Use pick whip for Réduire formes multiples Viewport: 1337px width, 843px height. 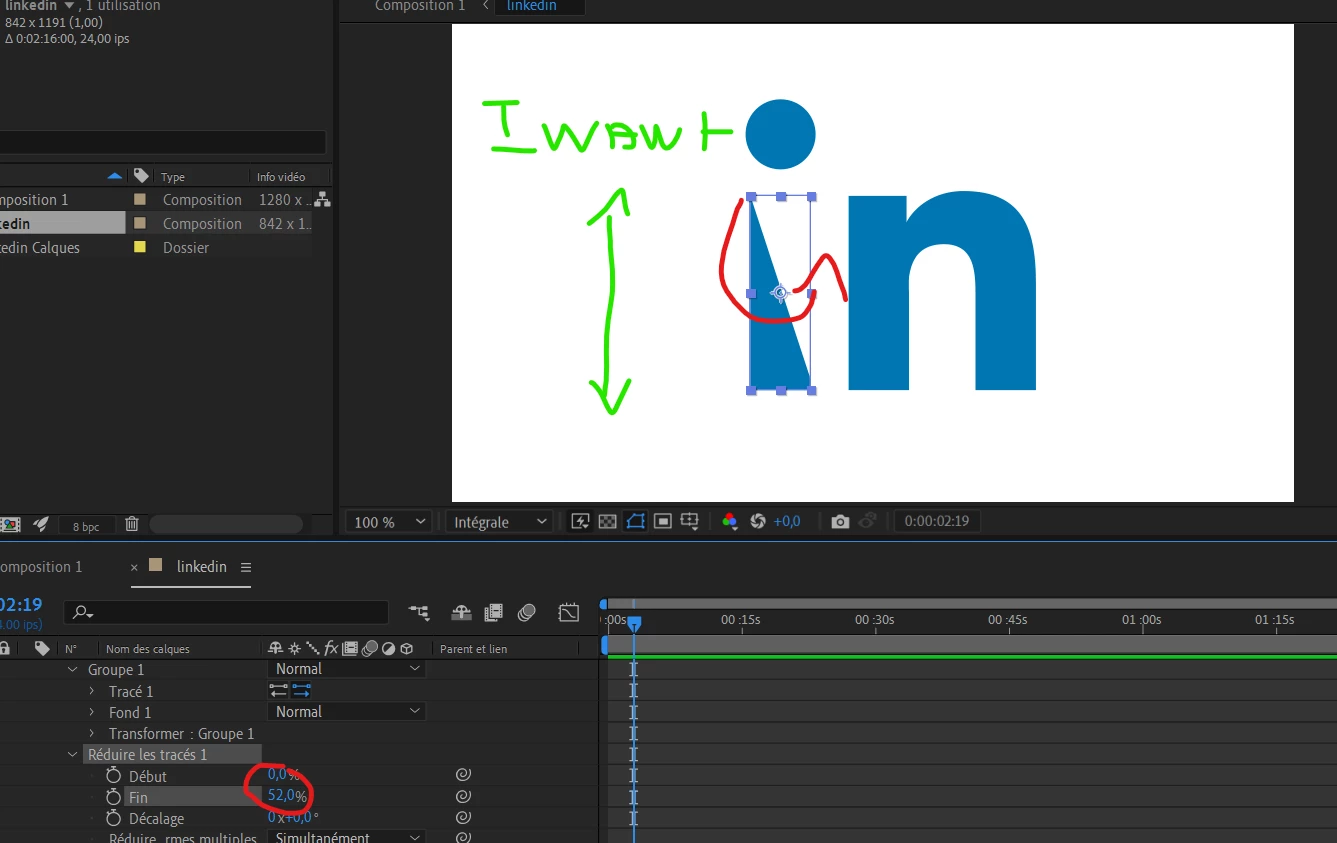pyautogui.click(x=463, y=838)
